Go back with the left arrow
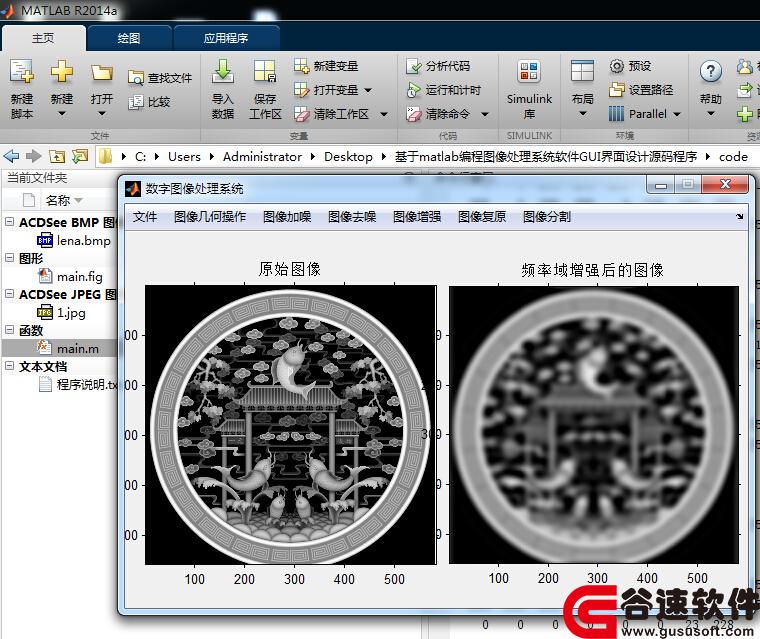 point(11,156)
